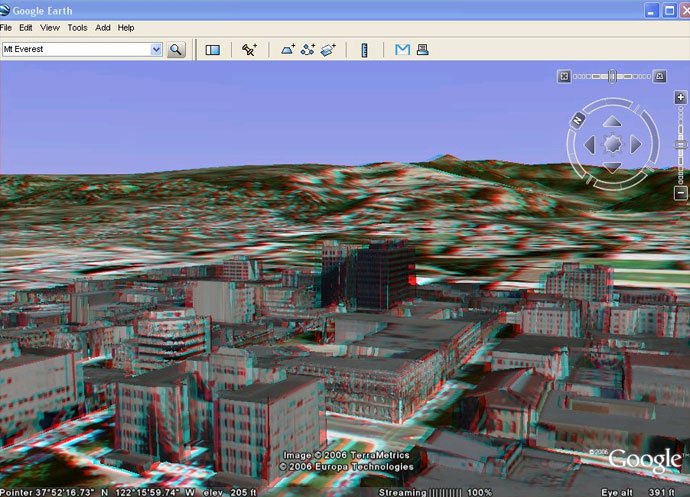The height and width of the screenshot is (497, 690).
Task: Click the zoom in plus button
Action: 681,97
